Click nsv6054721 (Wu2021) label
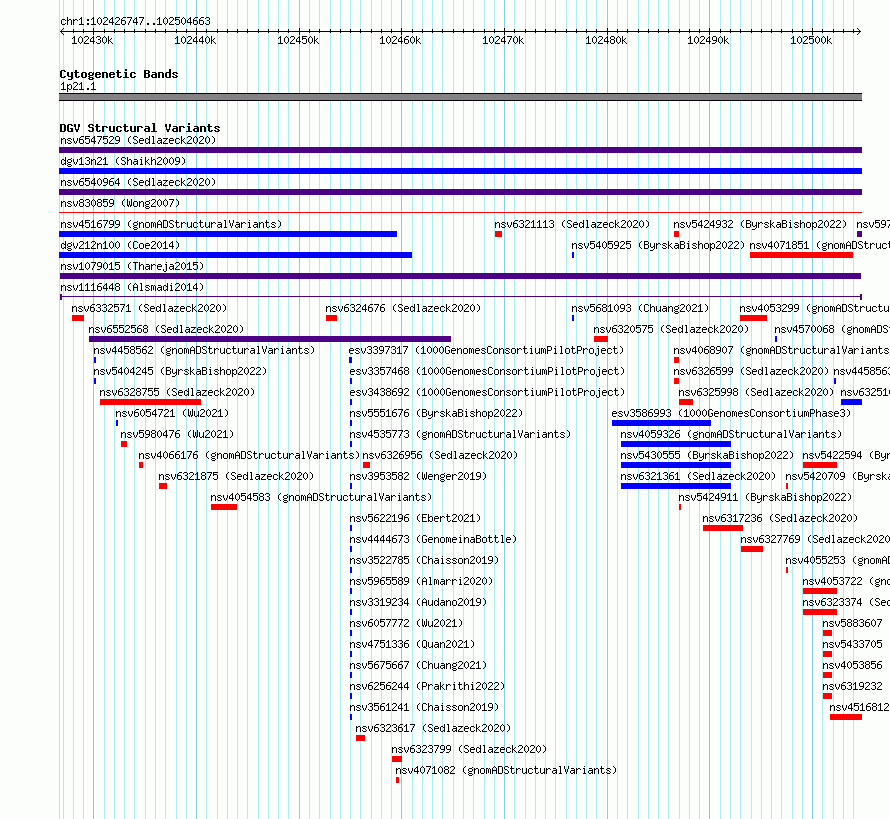Screen dimensions: 890x819 pyautogui.click(x=172, y=413)
